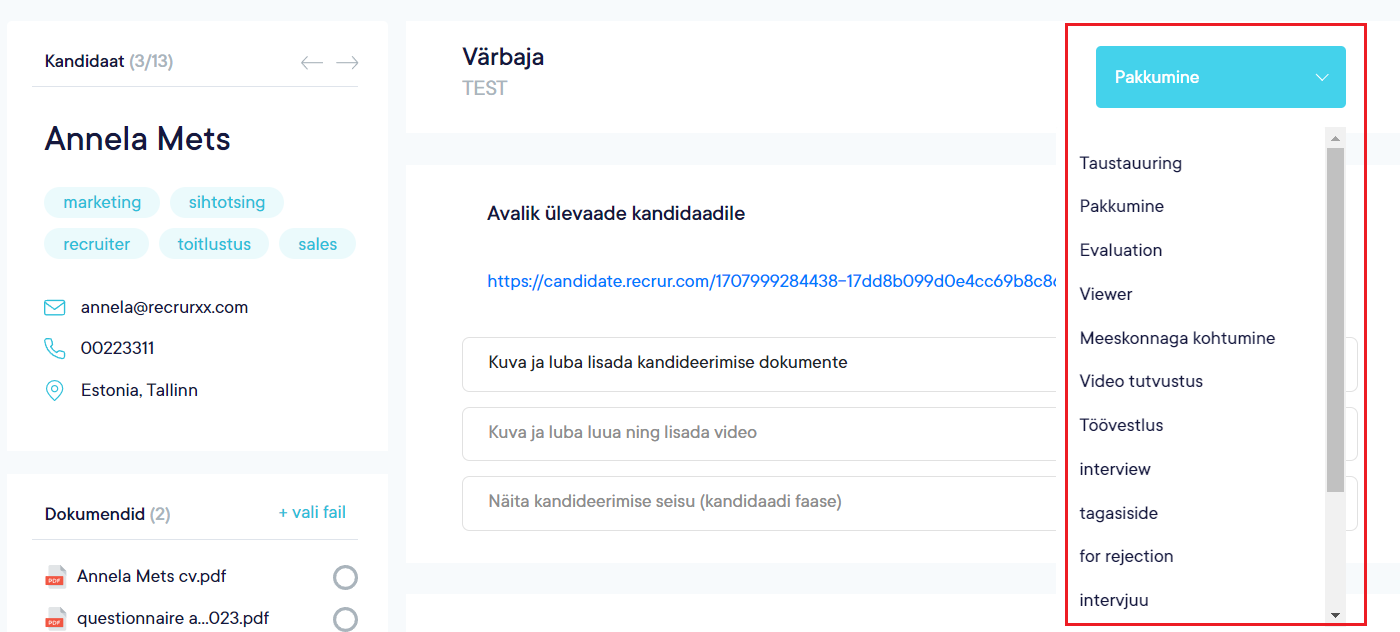Choose Meeskonnaga kohtumine option
Screen dimensions: 1400x632
[x=1177, y=338]
